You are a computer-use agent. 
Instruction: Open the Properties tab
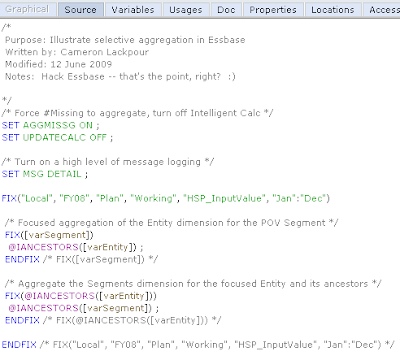pyautogui.click(x=273, y=10)
